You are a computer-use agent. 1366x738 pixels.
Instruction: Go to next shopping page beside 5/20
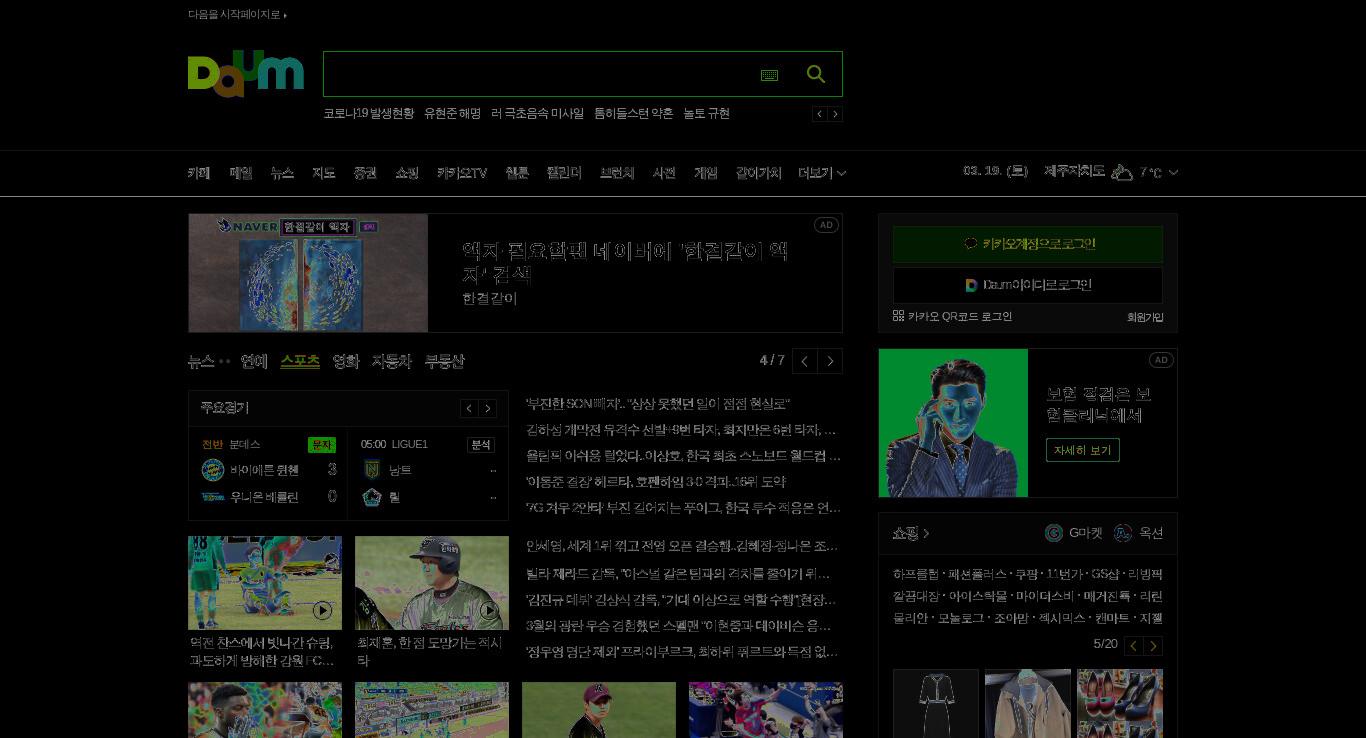(x=1153, y=645)
